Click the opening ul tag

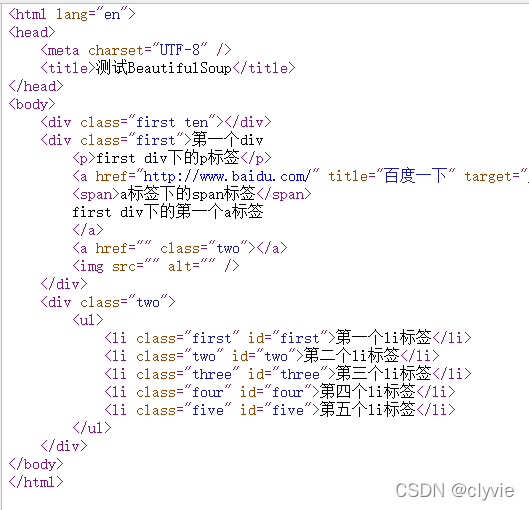pos(88,320)
